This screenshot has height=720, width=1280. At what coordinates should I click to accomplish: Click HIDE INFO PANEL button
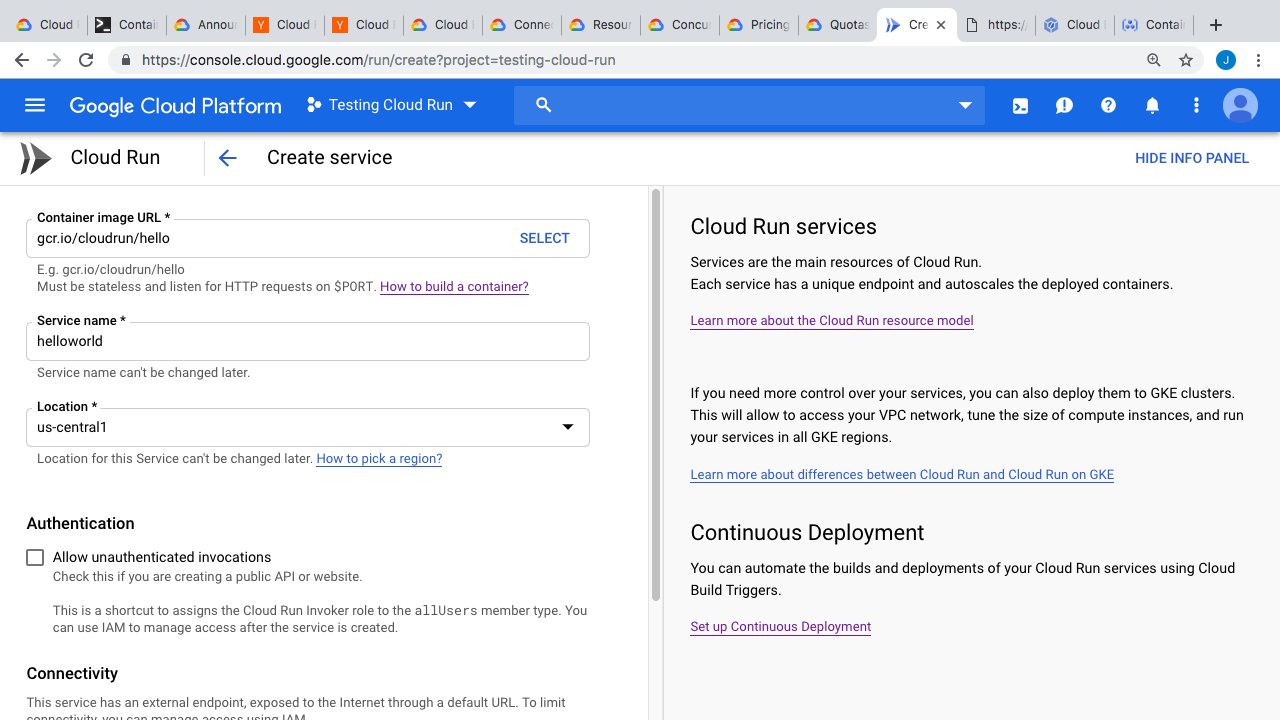(x=1192, y=158)
